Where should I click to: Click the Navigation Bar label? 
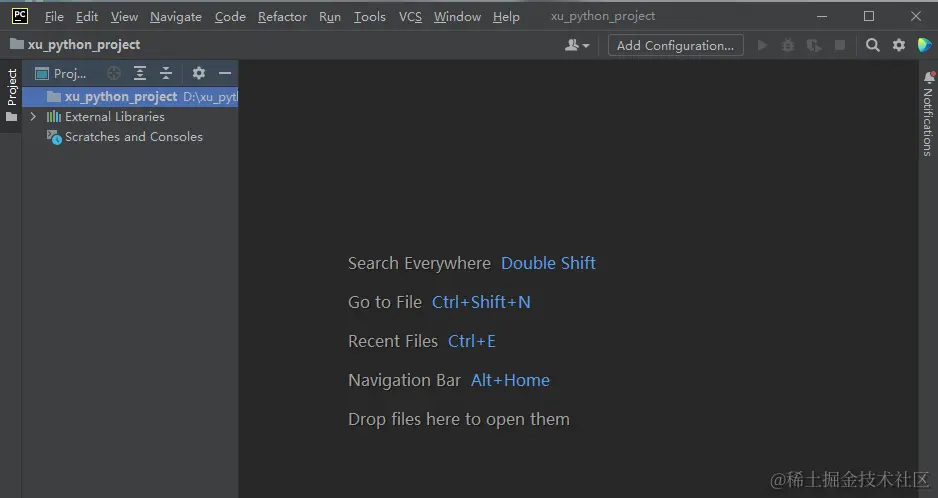point(404,380)
